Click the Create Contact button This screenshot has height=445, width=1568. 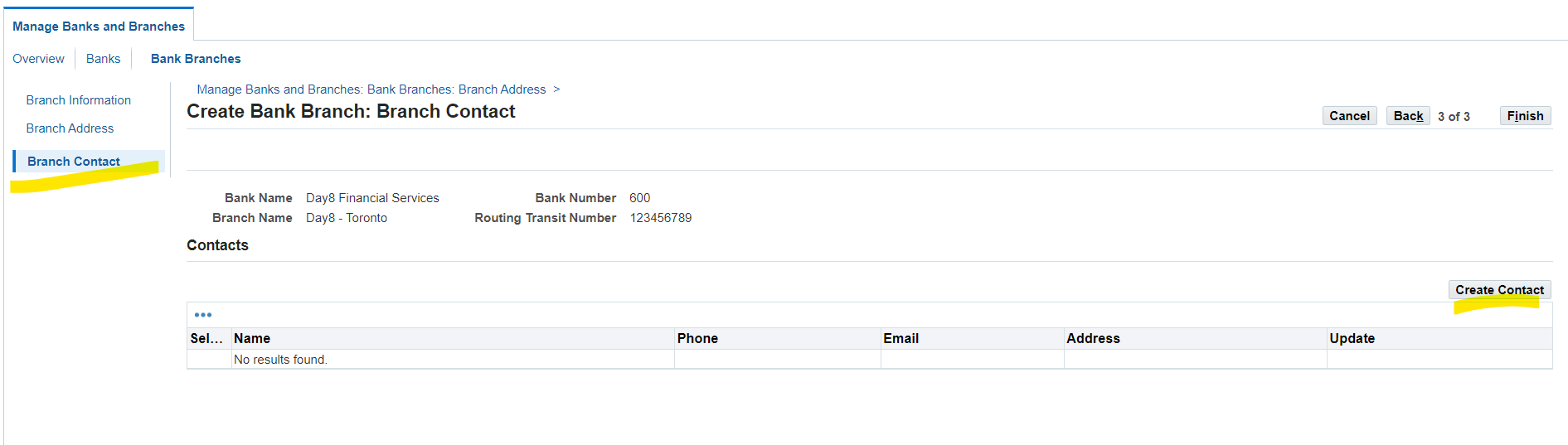(1499, 290)
